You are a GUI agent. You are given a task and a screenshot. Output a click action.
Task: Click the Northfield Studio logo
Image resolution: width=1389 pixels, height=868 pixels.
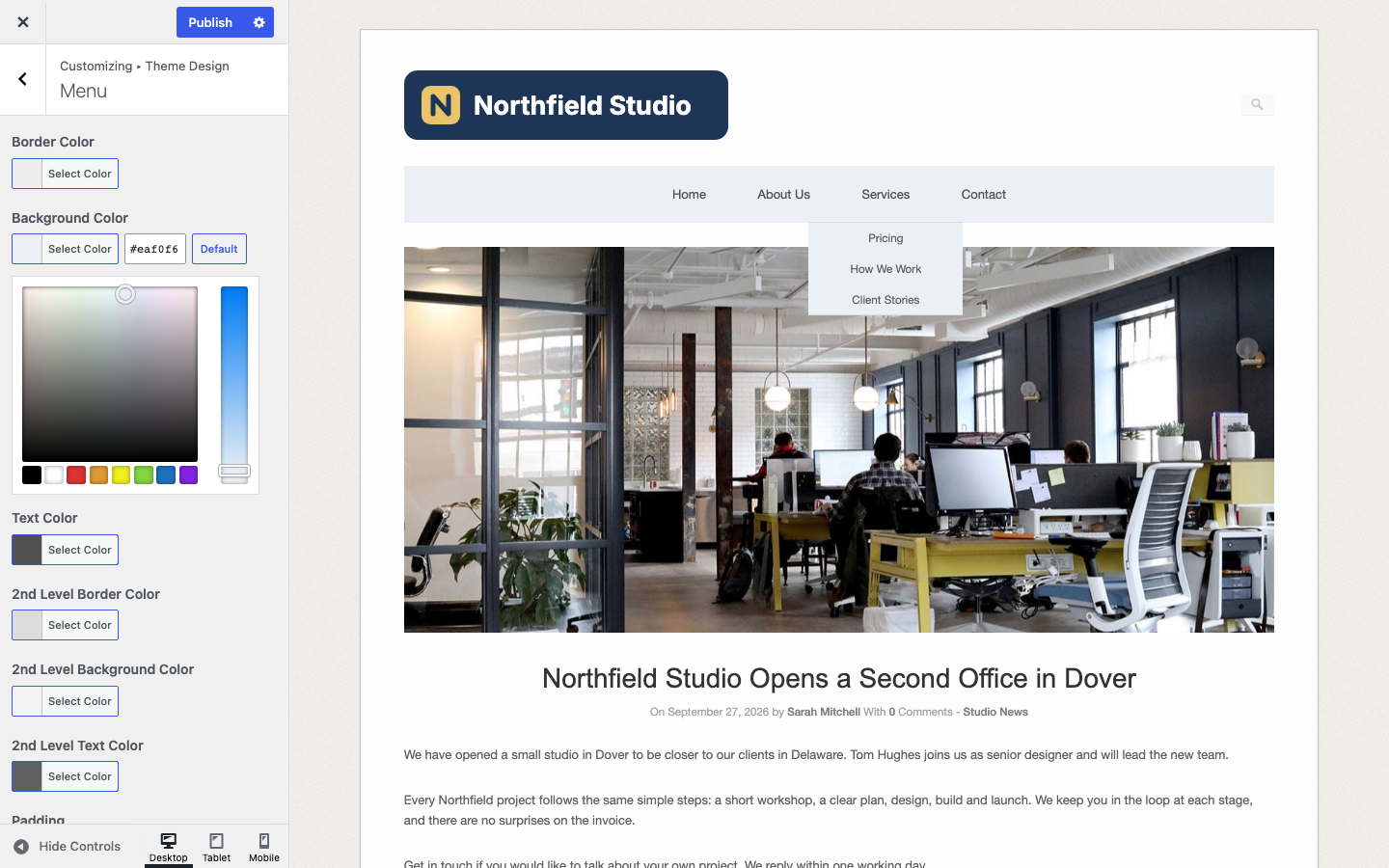(x=566, y=105)
